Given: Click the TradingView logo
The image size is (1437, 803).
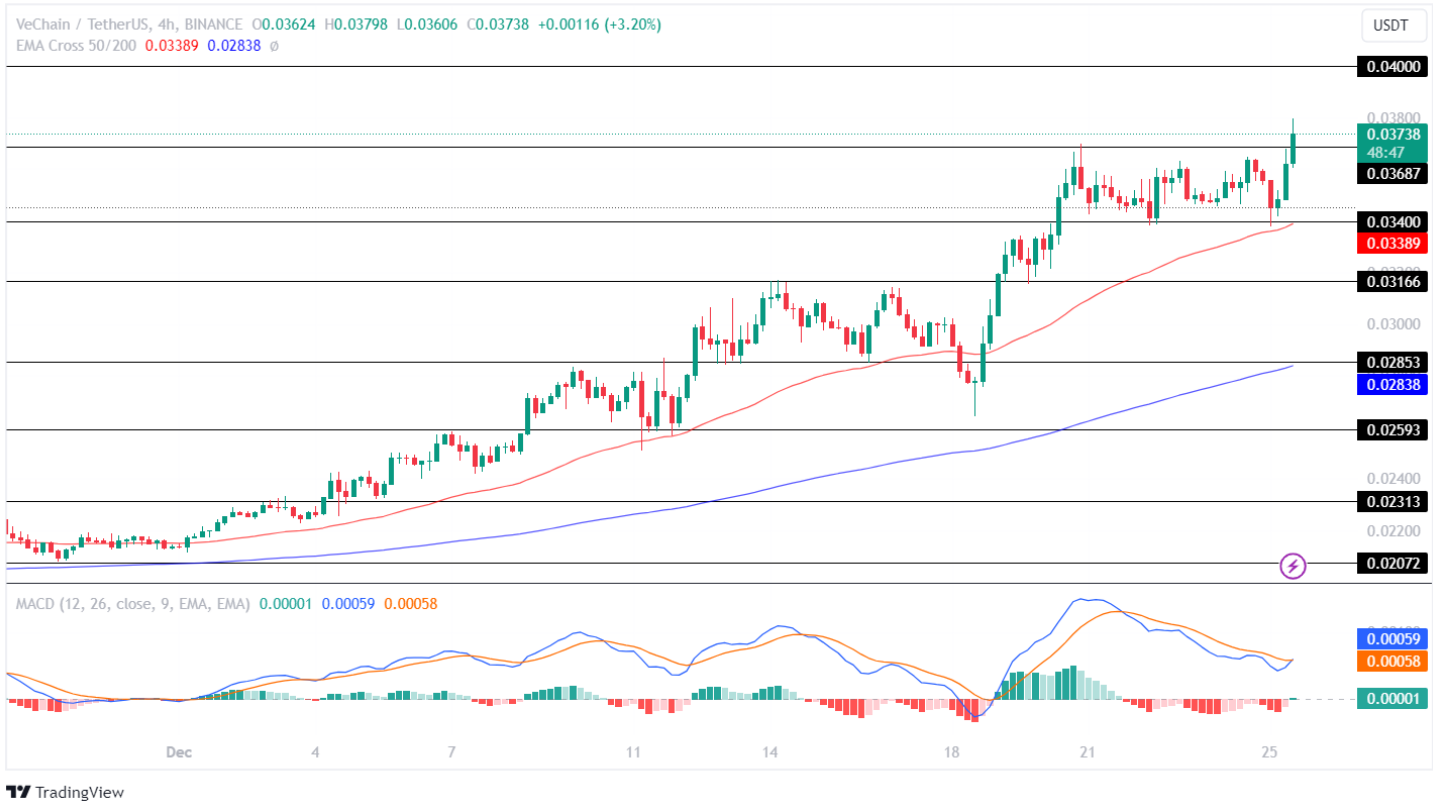Looking at the screenshot, I should coord(67,792).
